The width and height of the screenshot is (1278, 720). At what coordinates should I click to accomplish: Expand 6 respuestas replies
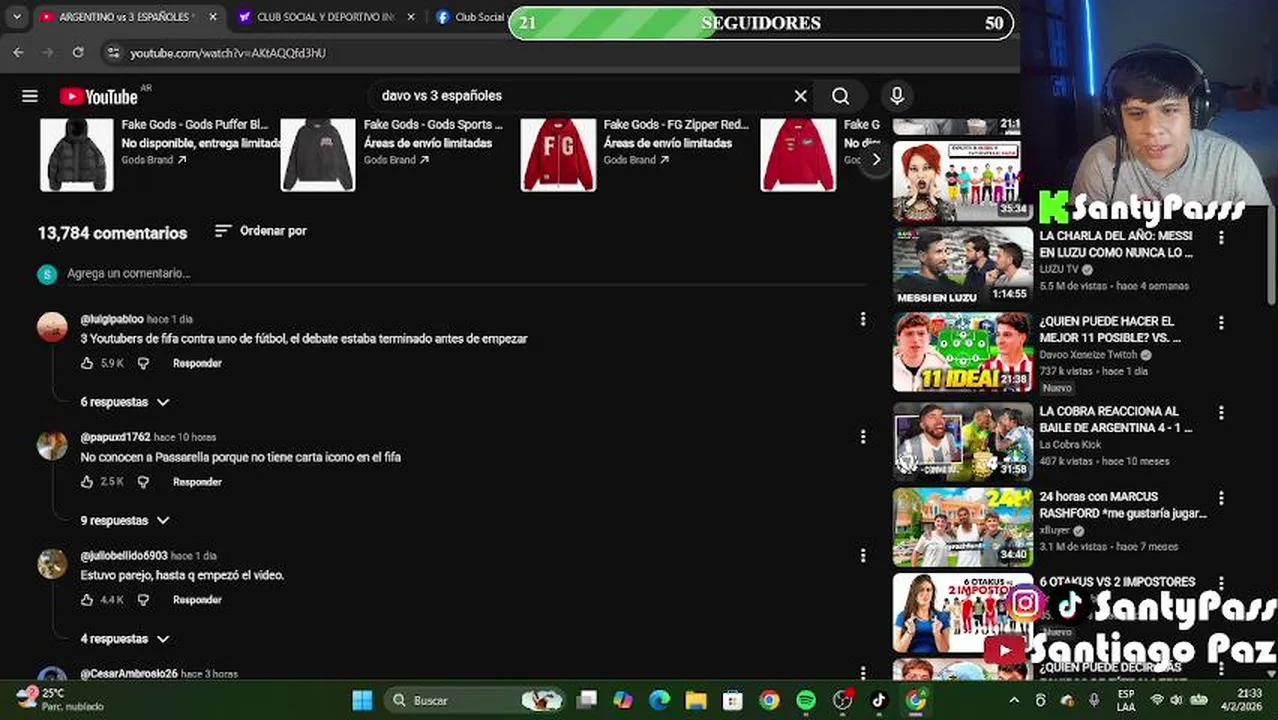point(124,402)
